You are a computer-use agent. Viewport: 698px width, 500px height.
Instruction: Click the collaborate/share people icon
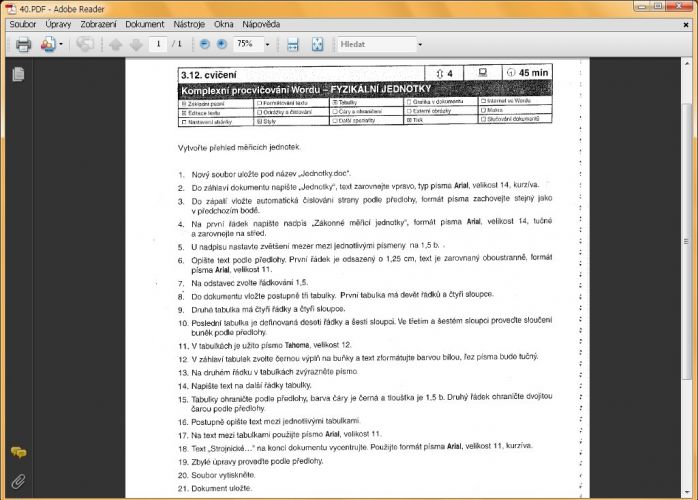click(48, 45)
